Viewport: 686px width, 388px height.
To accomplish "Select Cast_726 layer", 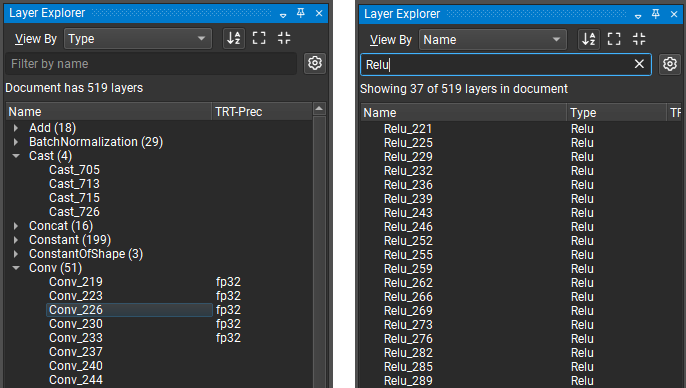I will click(74, 212).
